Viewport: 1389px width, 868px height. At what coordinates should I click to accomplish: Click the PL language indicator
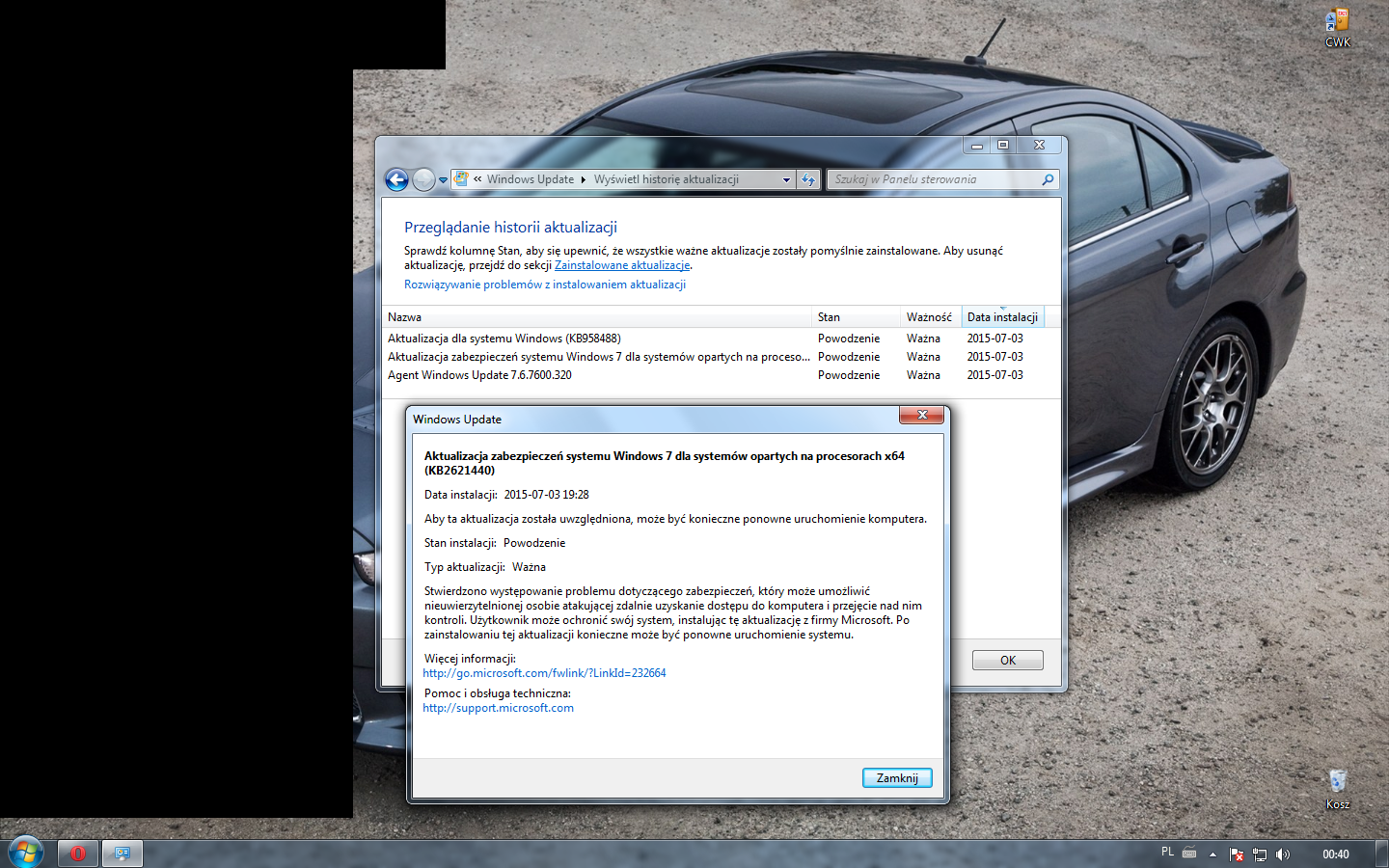pyautogui.click(x=1167, y=853)
